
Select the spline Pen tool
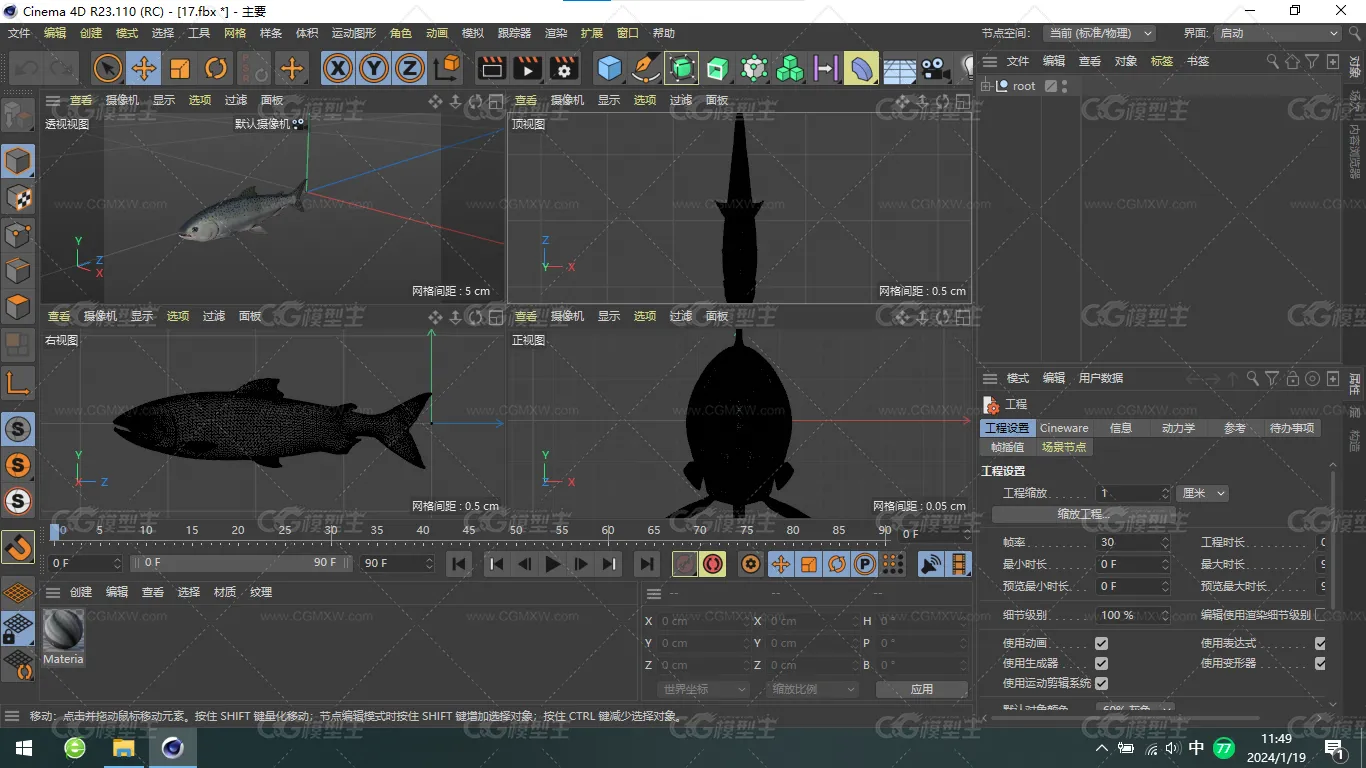coord(646,68)
